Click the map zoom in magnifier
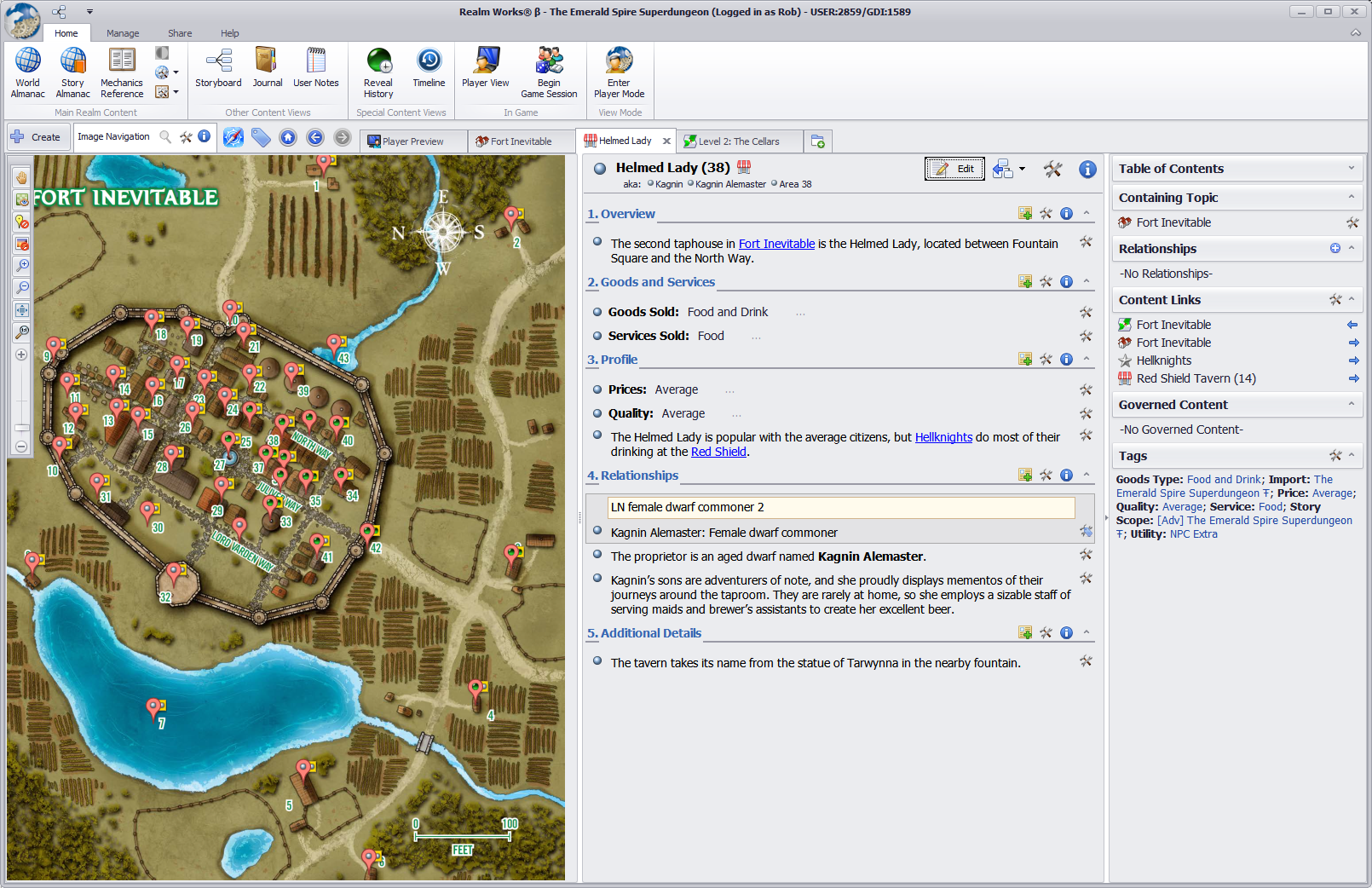Screen dimensions: 1372x888 tap(21, 266)
